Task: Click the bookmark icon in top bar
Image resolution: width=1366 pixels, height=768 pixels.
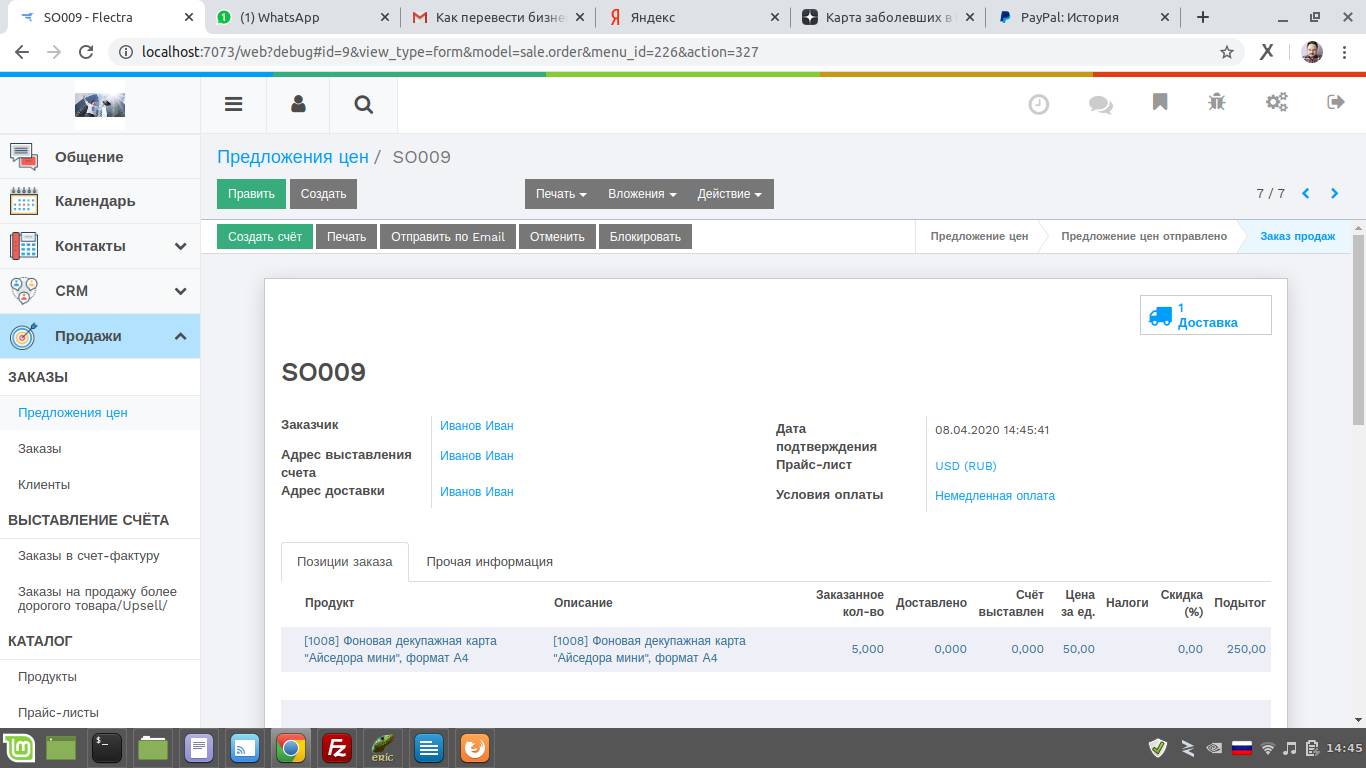Action: (1160, 103)
